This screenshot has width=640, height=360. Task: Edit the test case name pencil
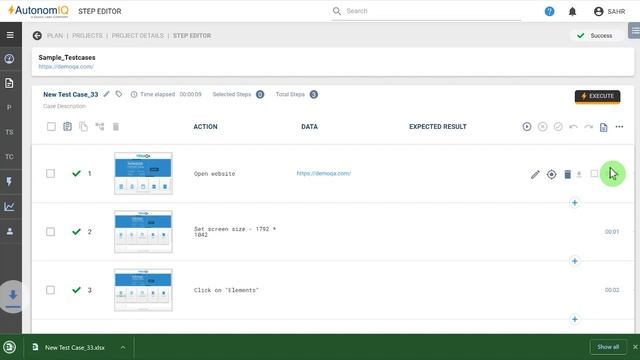tap(107, 94)
